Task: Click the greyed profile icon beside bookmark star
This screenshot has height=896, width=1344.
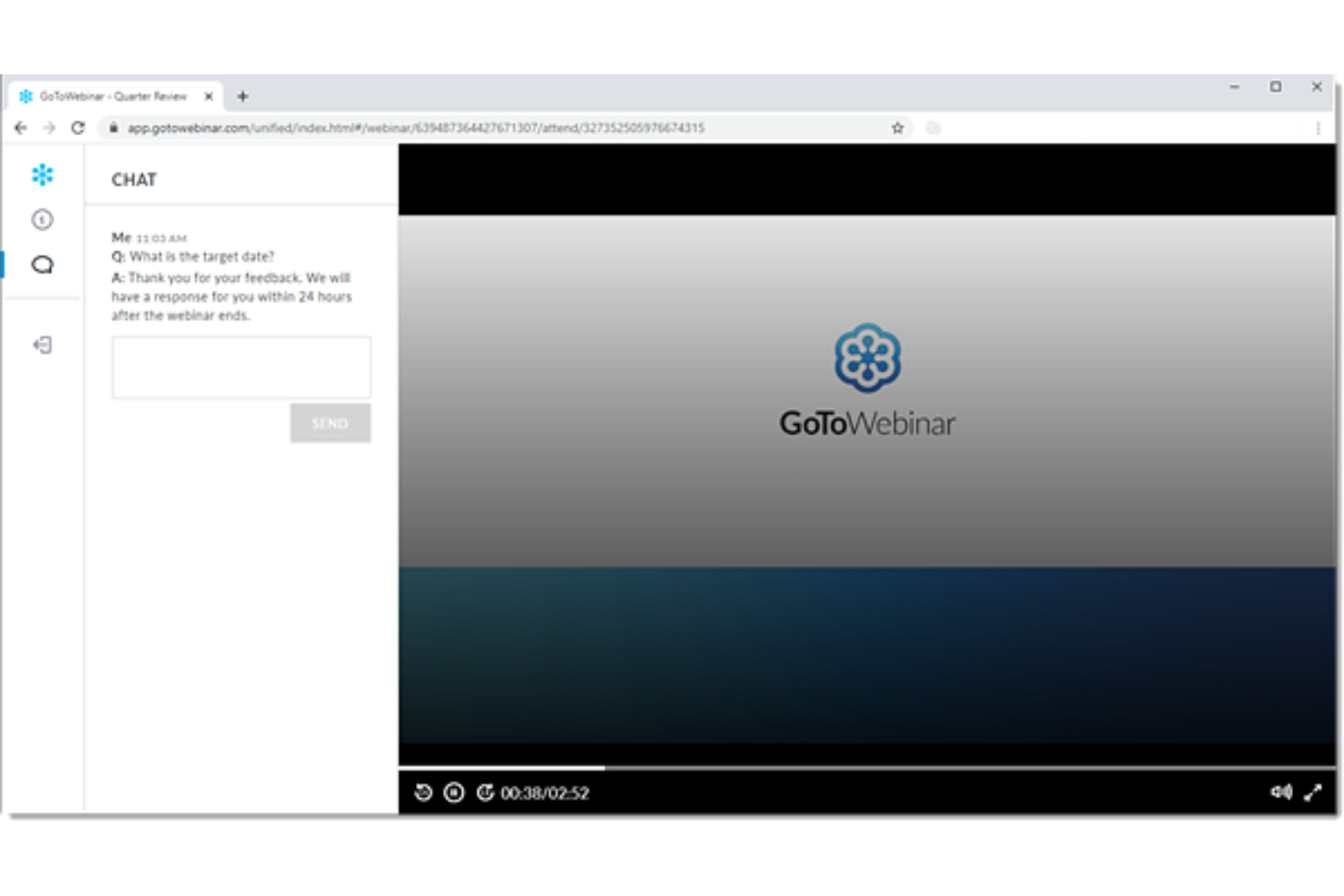Action: pos(933,128)
